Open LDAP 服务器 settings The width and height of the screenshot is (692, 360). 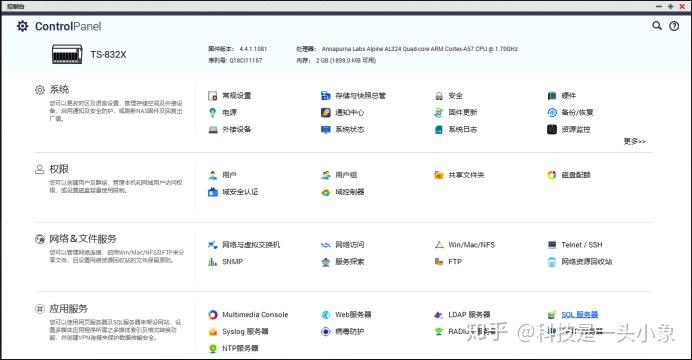pyautogui.click(x=462, y=315)
